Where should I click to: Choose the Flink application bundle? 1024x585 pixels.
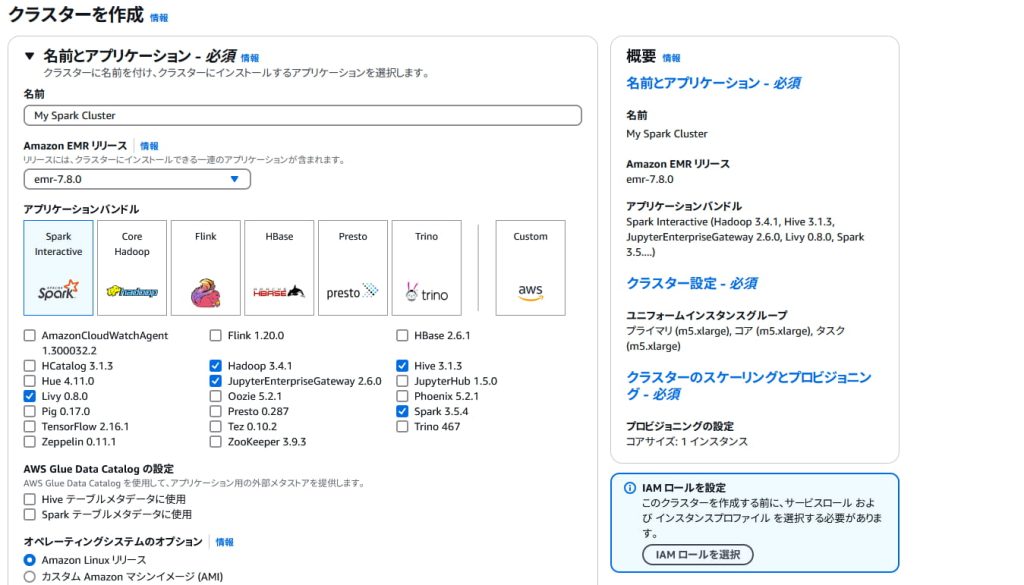click(206, 268)
